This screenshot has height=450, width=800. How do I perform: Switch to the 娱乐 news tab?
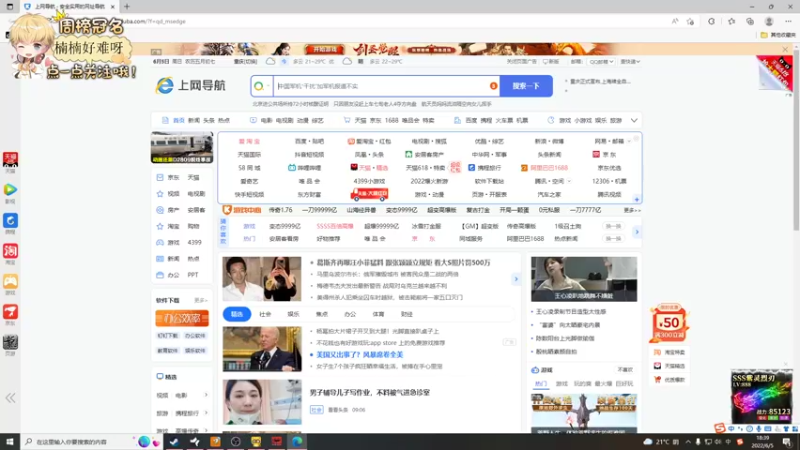(x=293, y=314)
